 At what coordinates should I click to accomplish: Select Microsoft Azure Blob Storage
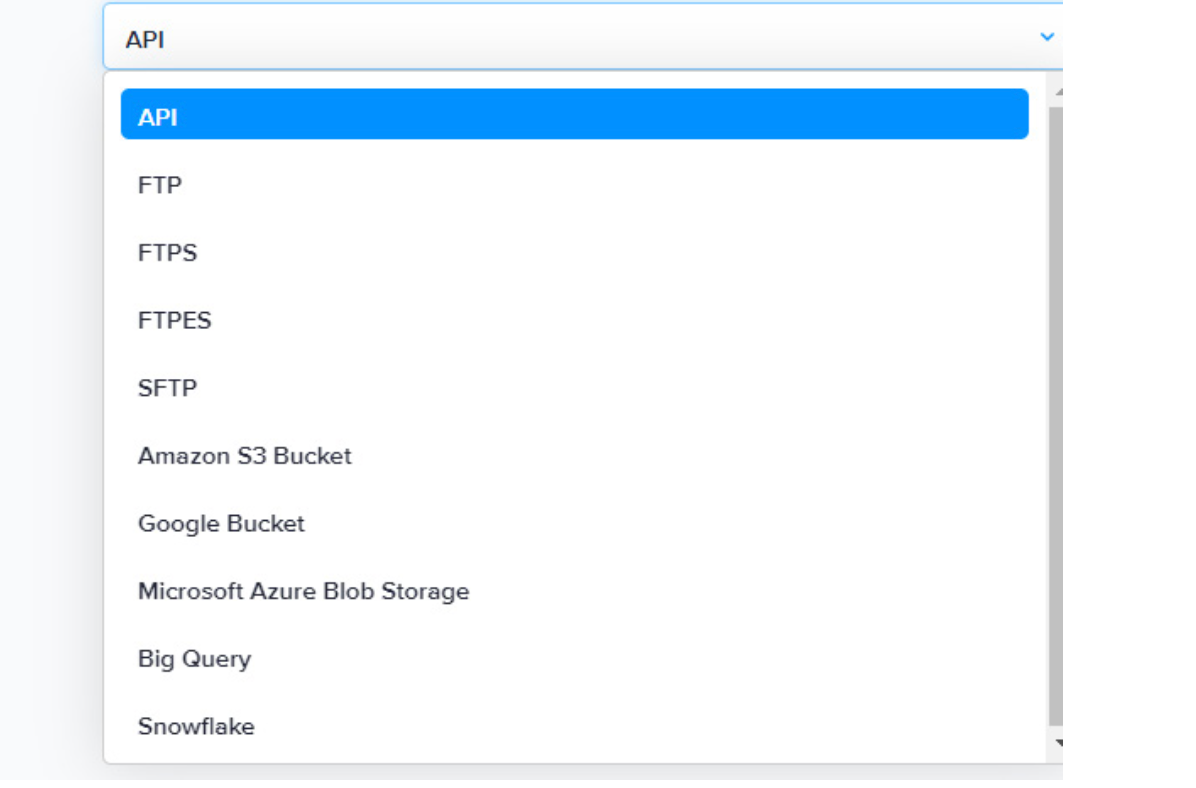tap(303, 591)
